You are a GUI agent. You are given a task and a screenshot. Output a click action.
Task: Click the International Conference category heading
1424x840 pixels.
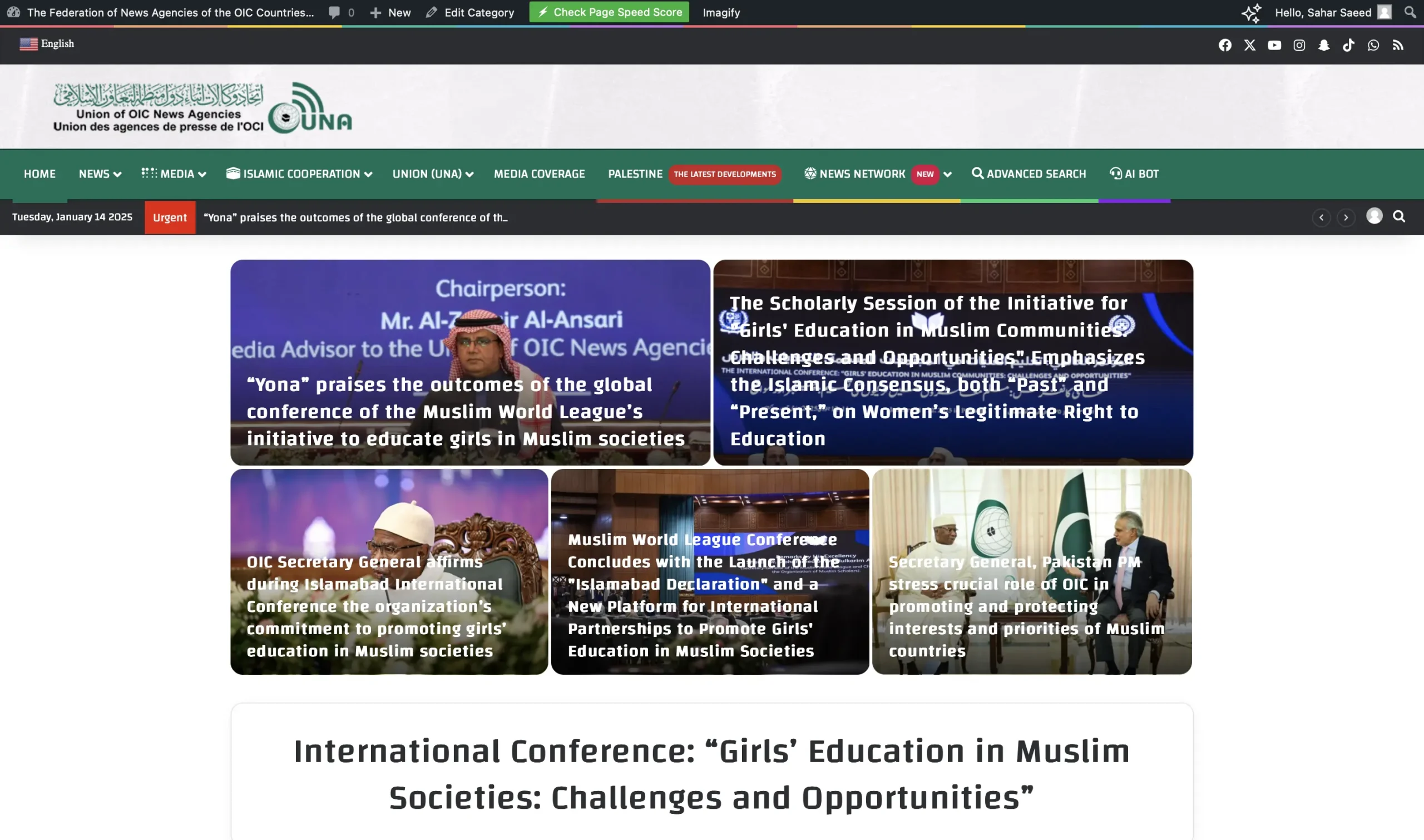tap(711, 774)
